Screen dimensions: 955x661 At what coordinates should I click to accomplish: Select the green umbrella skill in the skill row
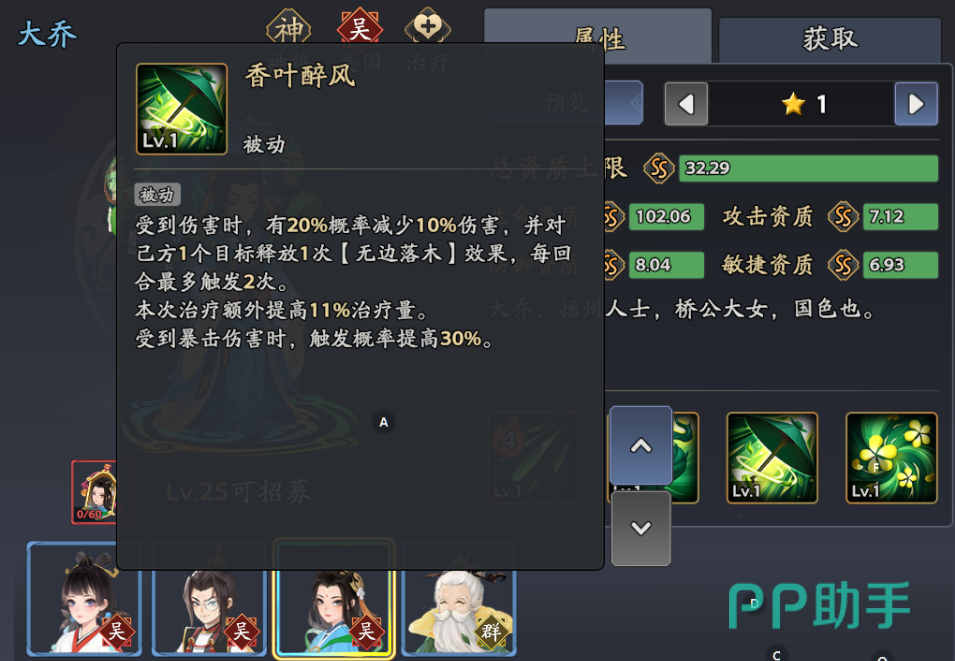pyautogui.click(x=772, y=458)
